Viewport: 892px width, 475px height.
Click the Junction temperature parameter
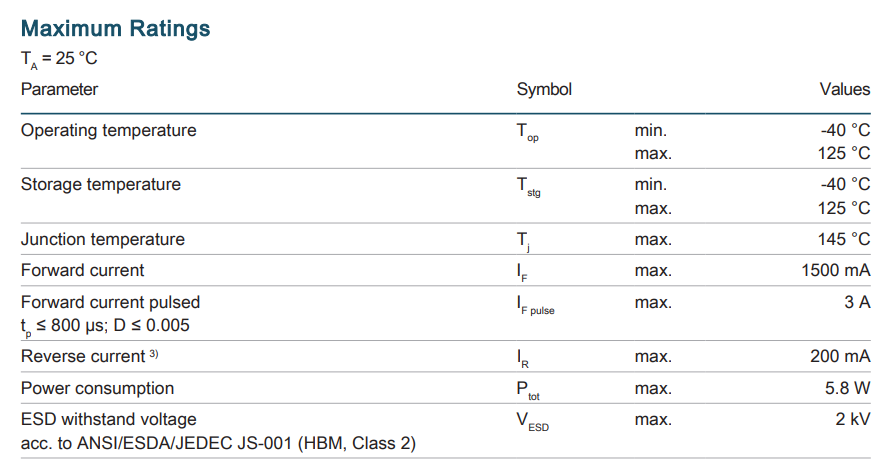[102, 239]
